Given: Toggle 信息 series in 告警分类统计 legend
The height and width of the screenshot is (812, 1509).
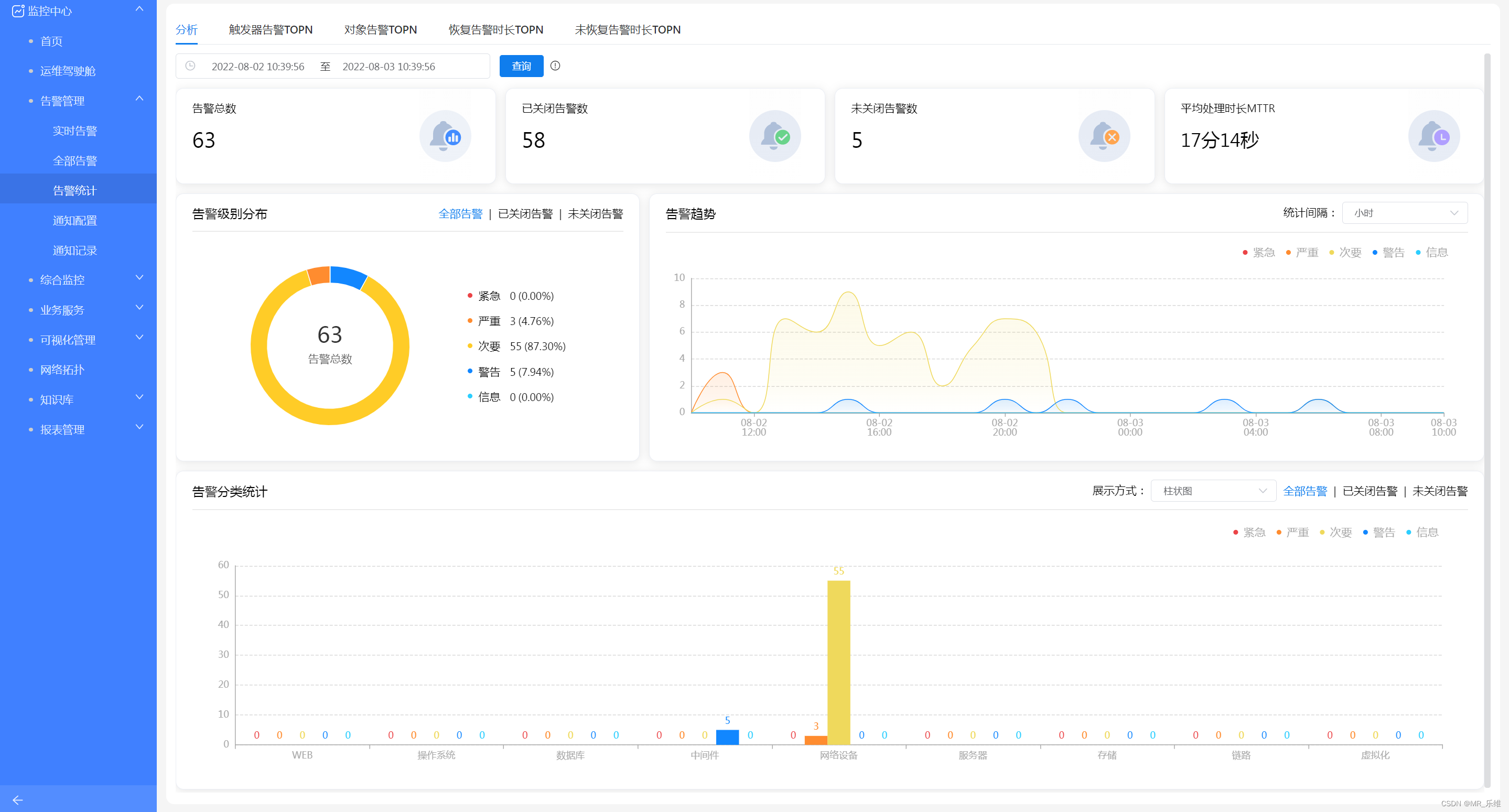Looking at the screenshot, I should pos(1422,533).
